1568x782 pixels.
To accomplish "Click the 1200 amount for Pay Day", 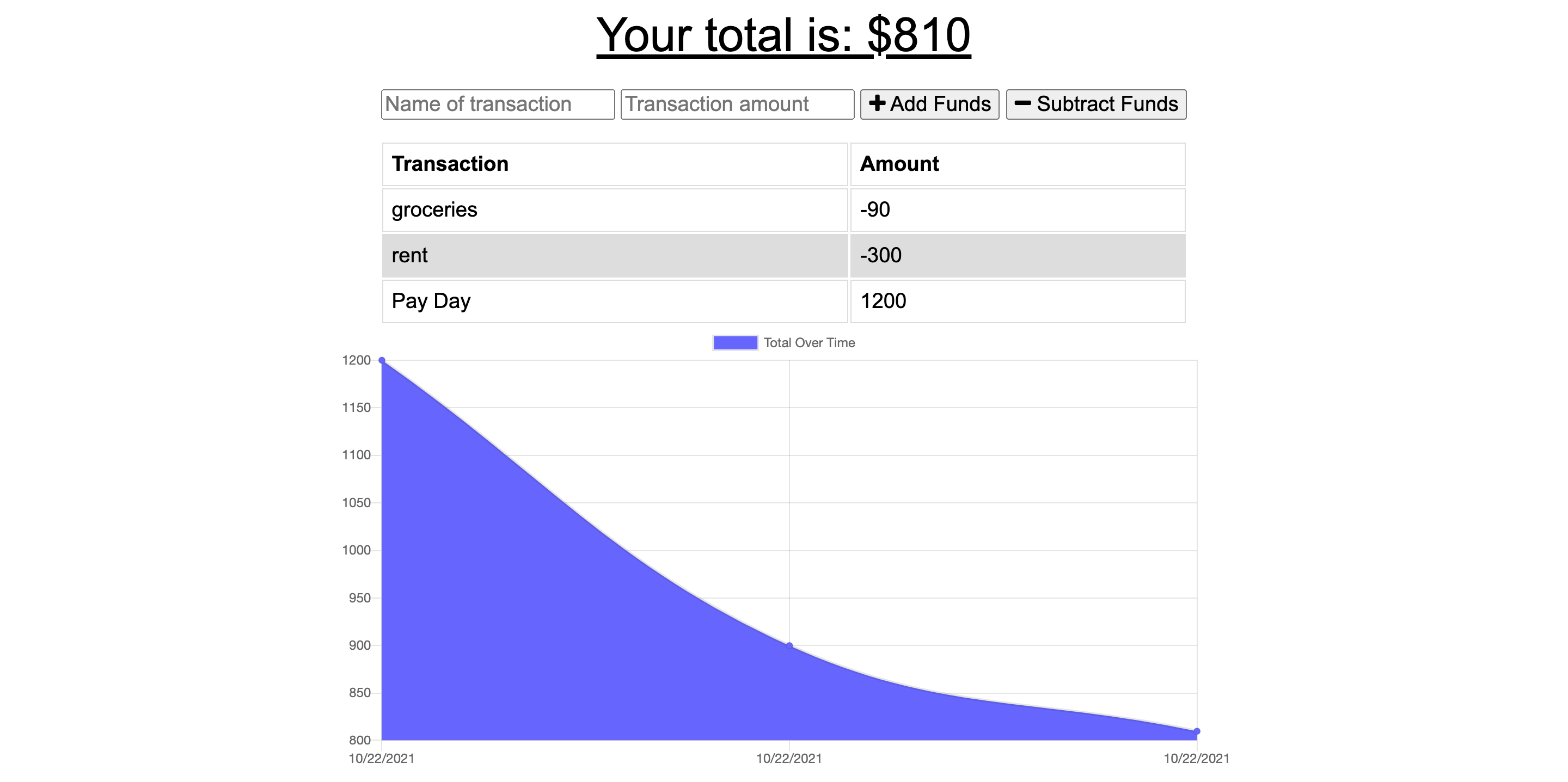I will coord(884,300).
